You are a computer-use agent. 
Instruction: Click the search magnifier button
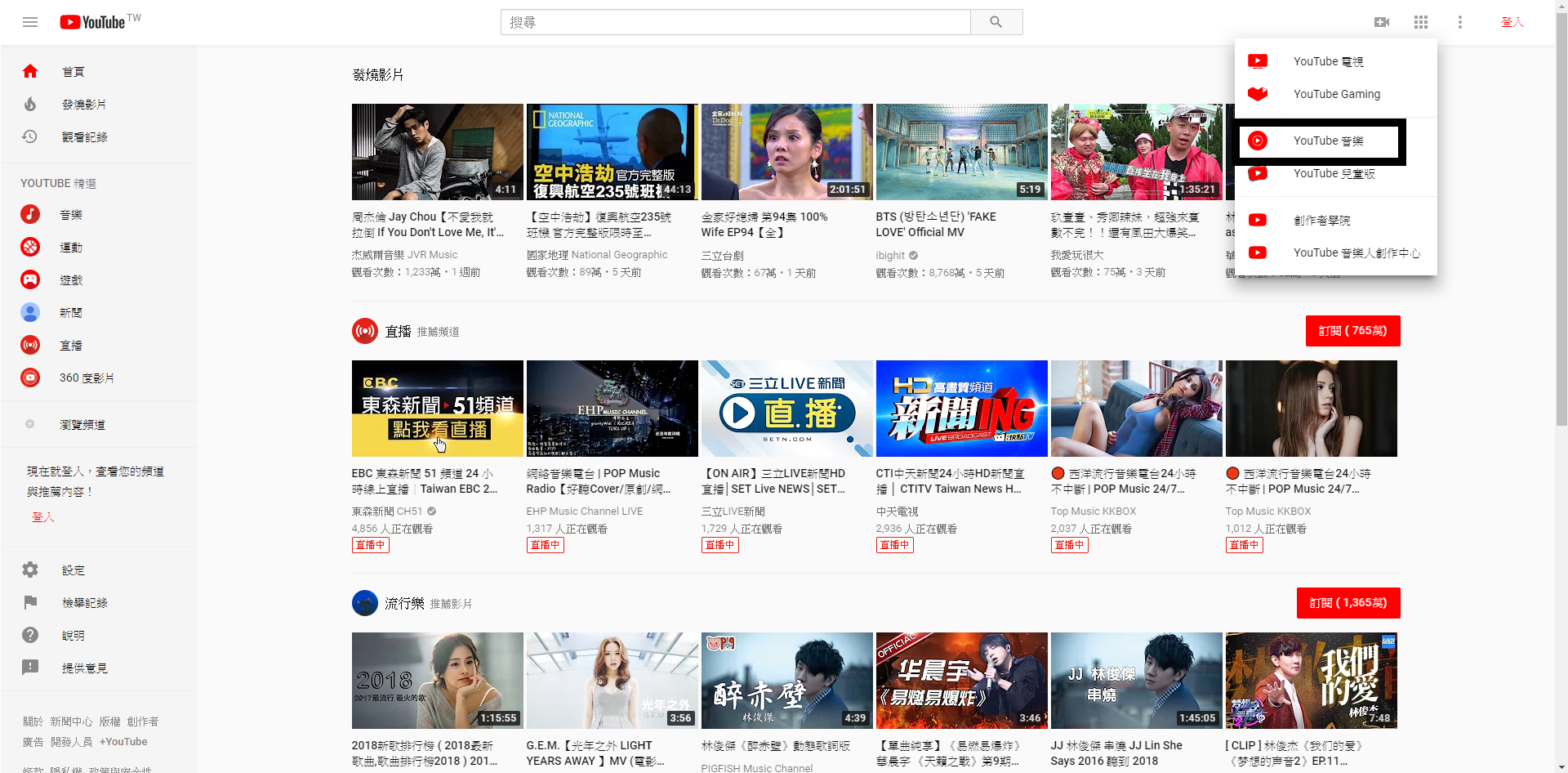point(996,22)
